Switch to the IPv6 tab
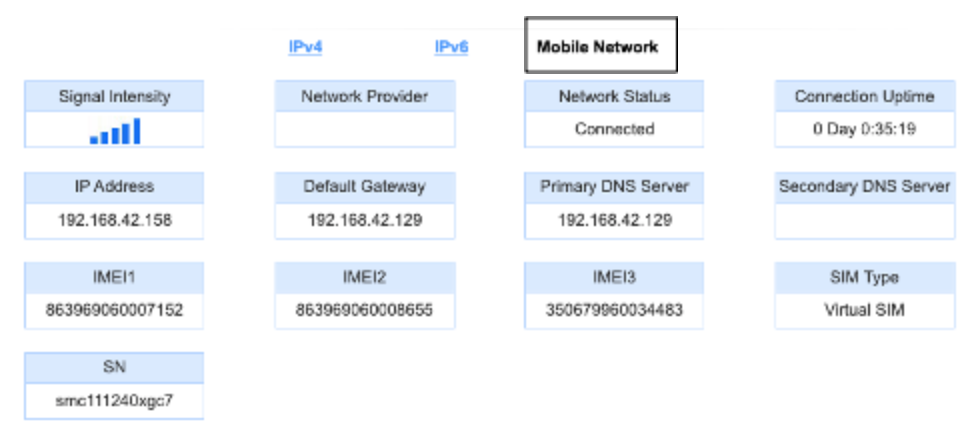Viewport: 972px width, 444px height. [451, 47]
